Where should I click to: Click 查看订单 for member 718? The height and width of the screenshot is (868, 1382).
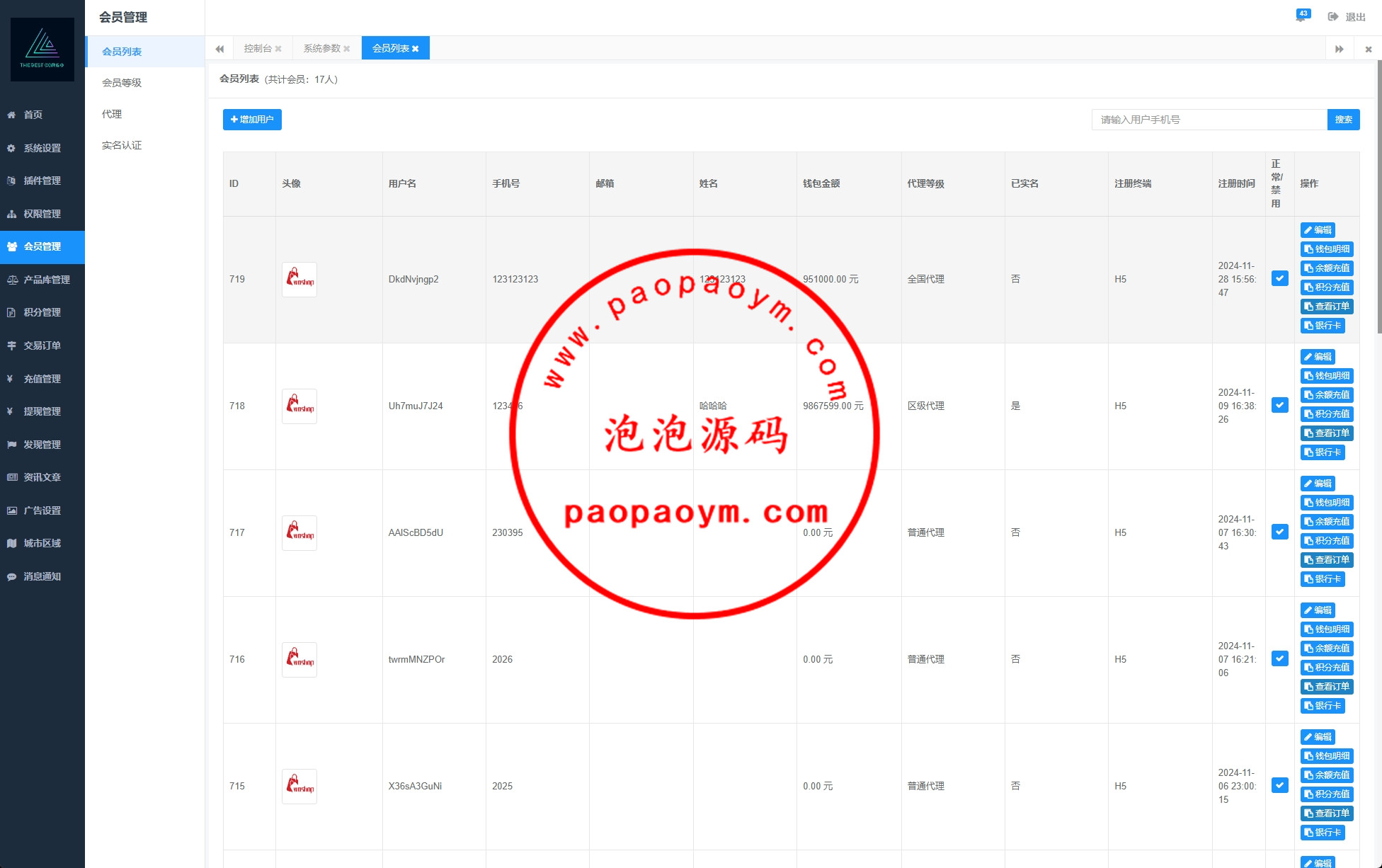[x=1327, y=433]
